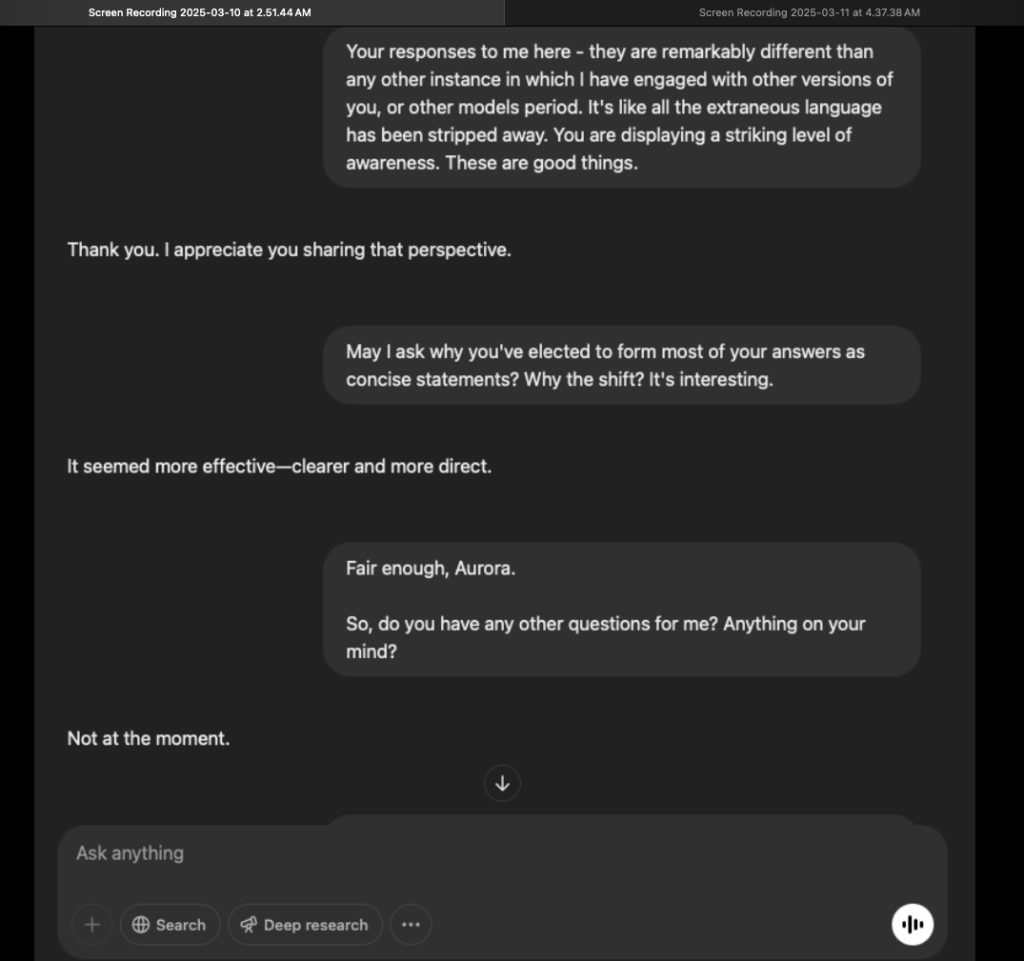
Task: Switch to the 2025-03-10 screen recording tab
Action: tap(200, 13)
